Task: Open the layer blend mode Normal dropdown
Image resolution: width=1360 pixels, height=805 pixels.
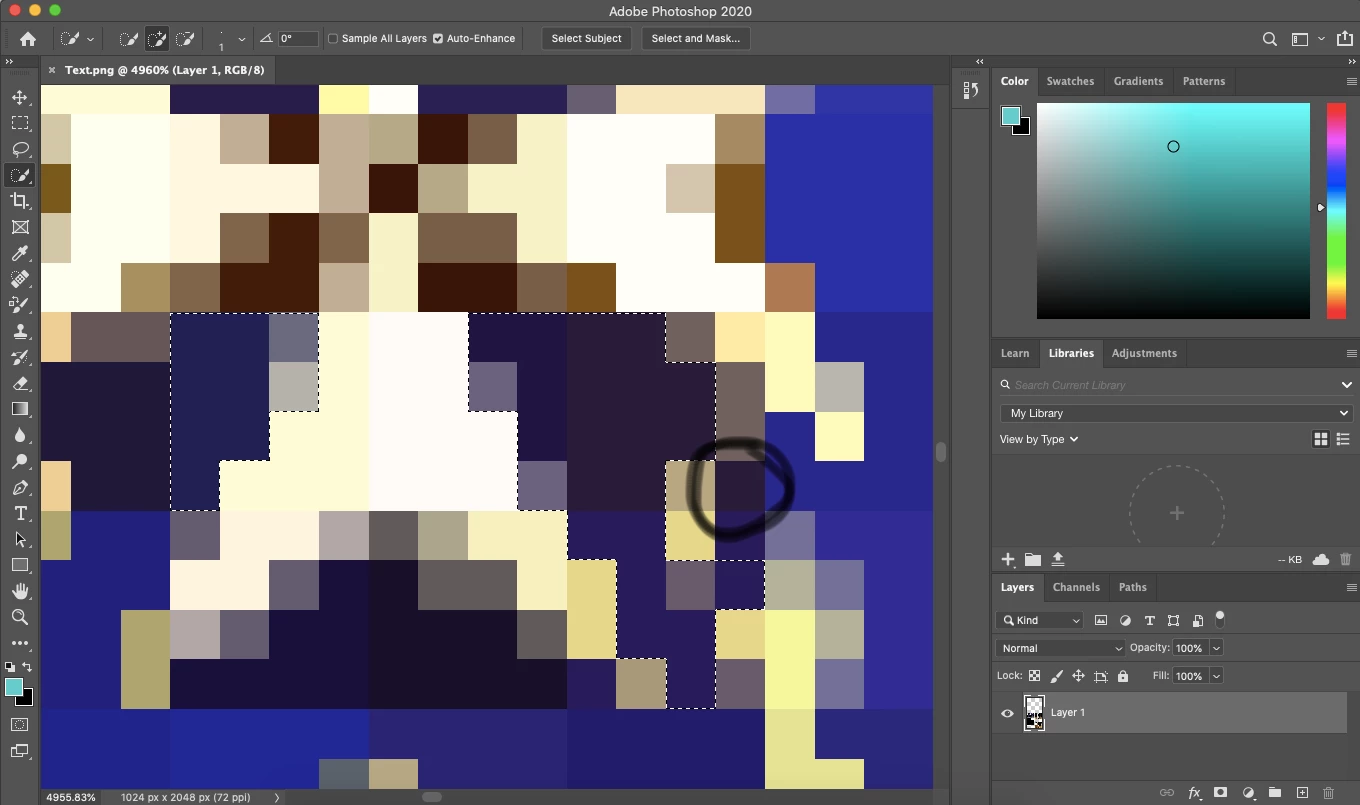Action: pyautogui.click(x=1060, y=648)
